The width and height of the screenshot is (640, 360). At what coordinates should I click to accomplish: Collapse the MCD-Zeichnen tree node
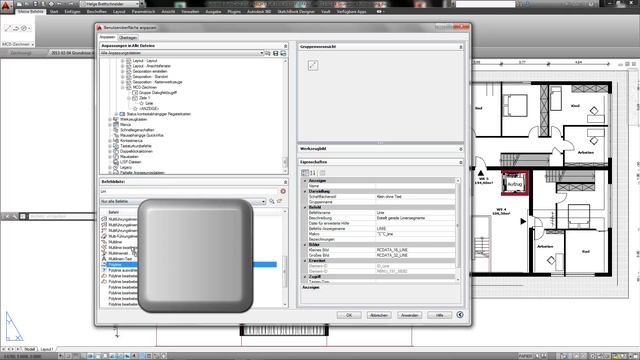tap(122, 87)
